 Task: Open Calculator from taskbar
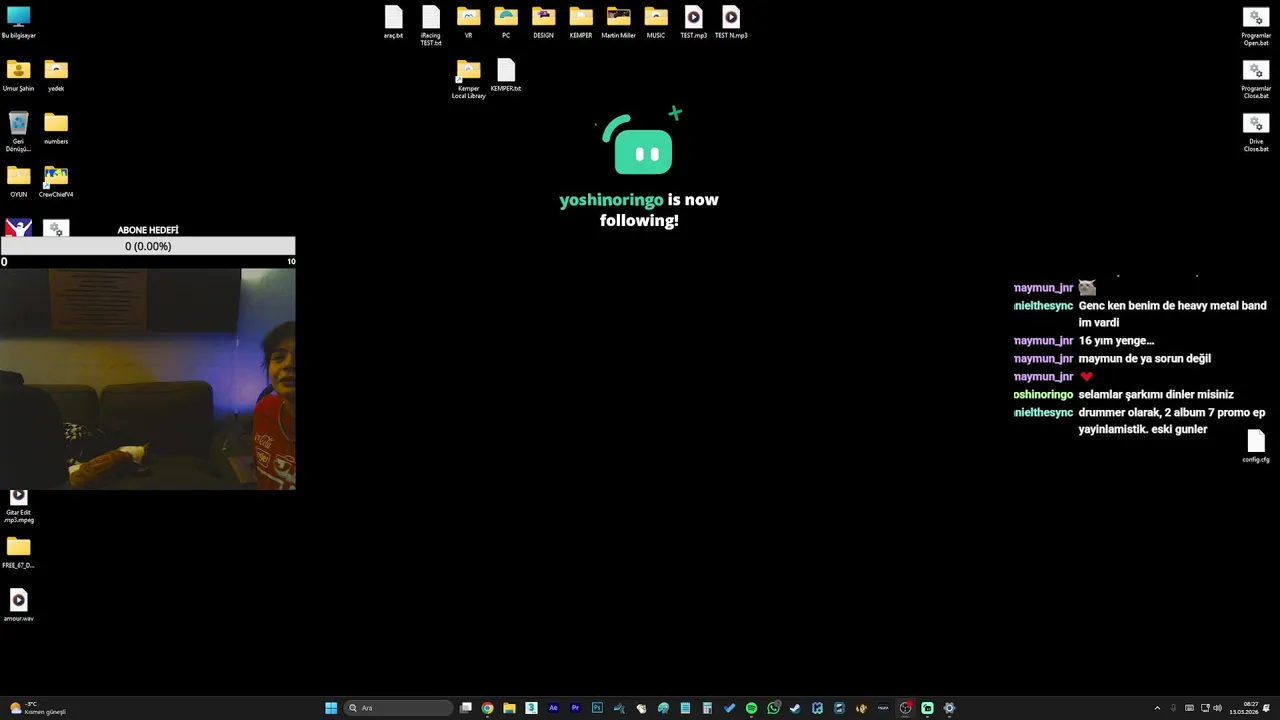[707, 708]
